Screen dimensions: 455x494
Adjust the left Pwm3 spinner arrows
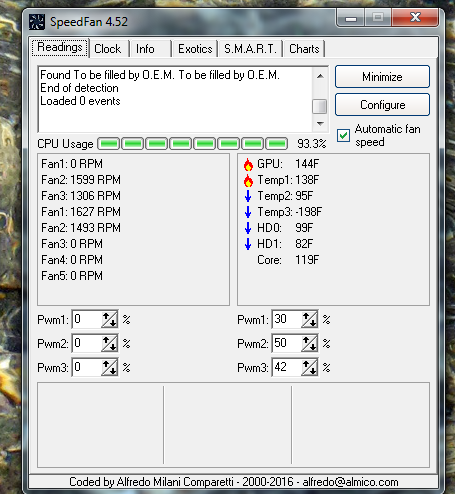[109, 367]
